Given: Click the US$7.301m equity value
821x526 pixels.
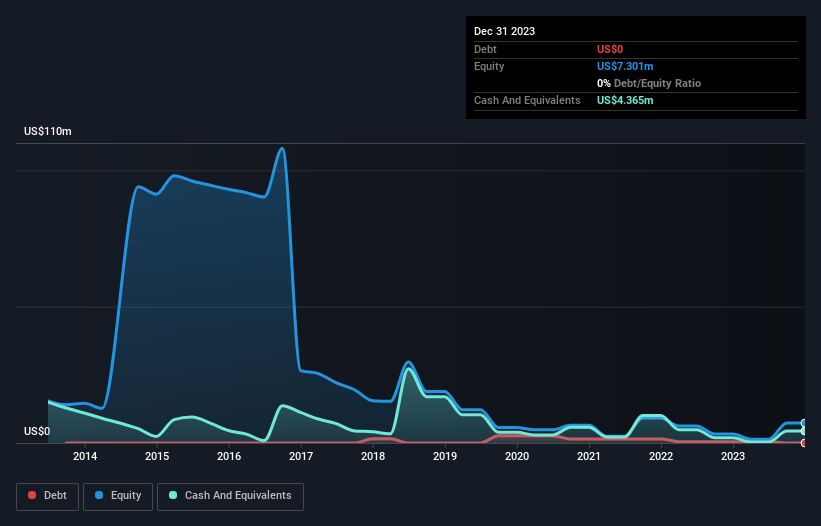Looking at the screenshot, I should click(625, 66).
